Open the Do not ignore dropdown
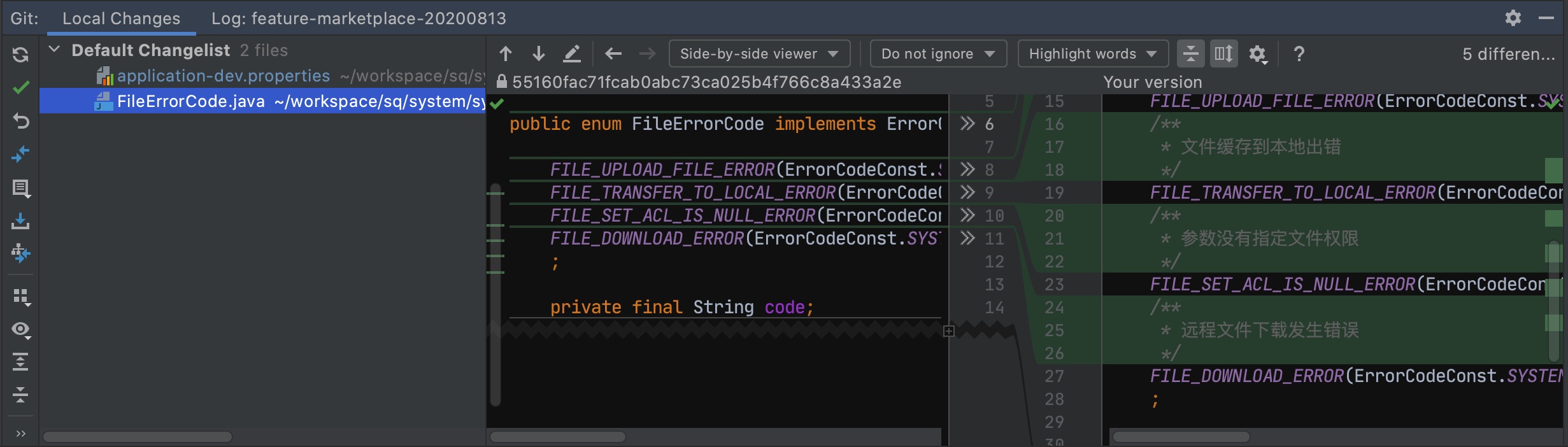The height and width of the screenshot is (447, 1568). [938, 53]
